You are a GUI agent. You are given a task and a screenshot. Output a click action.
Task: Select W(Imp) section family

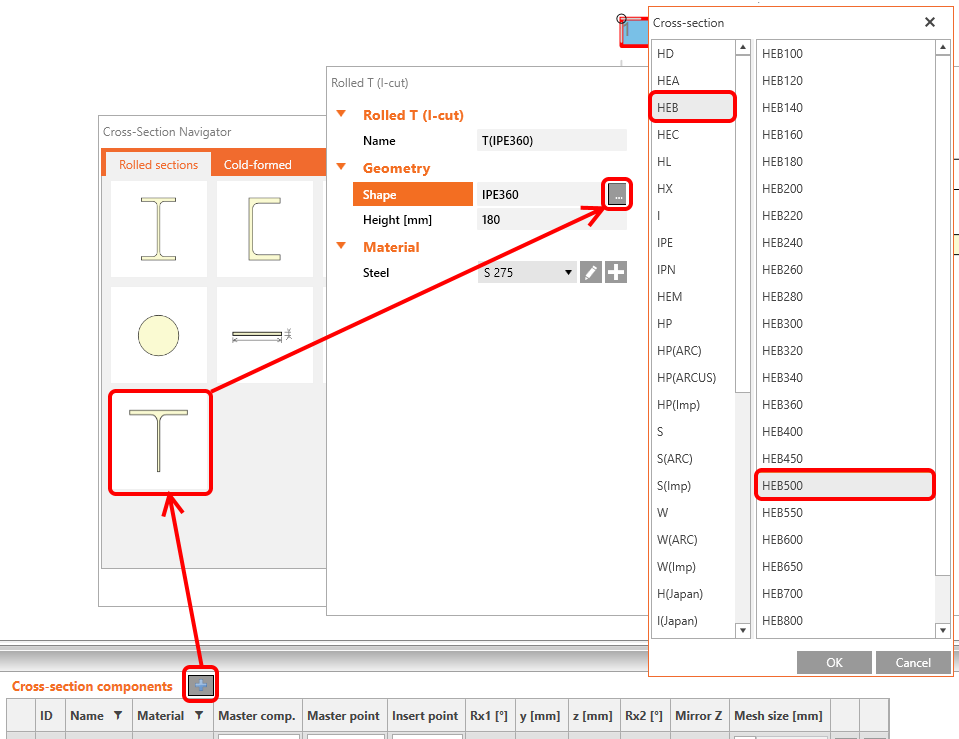(693, 566)
